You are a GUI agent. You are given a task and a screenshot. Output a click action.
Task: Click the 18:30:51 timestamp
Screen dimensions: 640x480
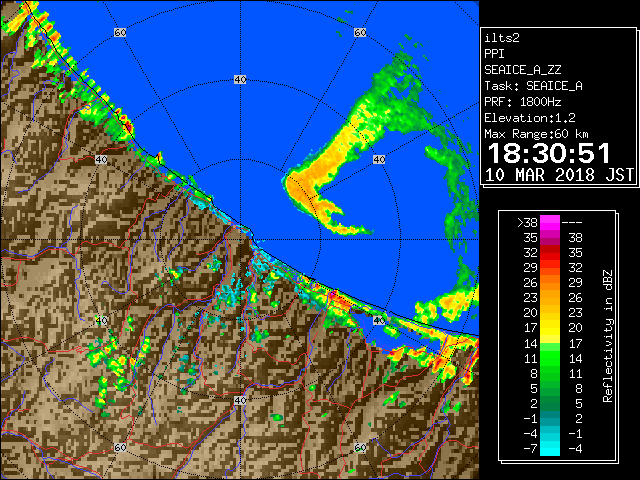[549, 153]
